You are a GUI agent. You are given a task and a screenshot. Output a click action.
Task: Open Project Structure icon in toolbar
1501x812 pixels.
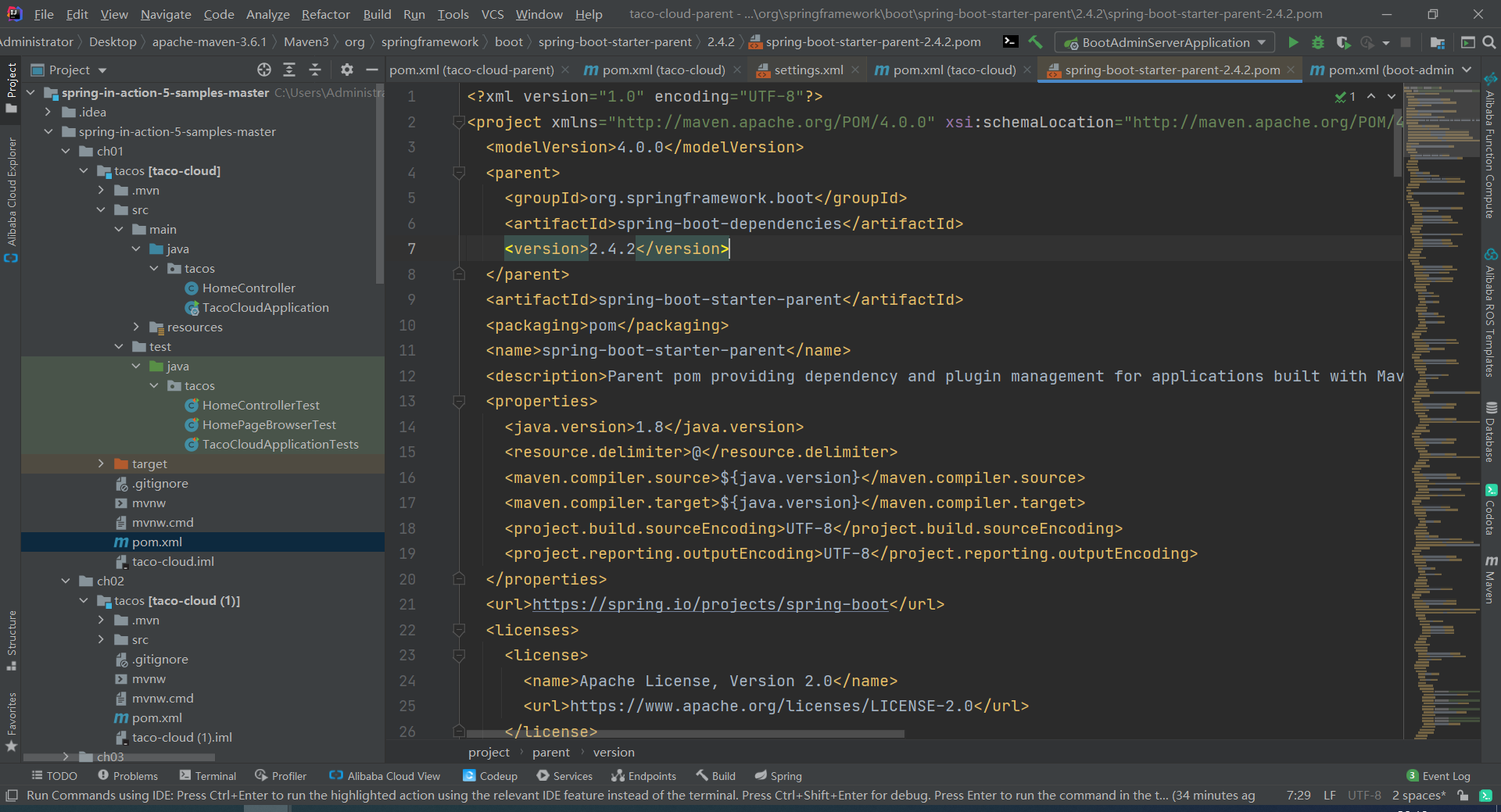tap(1438, 42)
